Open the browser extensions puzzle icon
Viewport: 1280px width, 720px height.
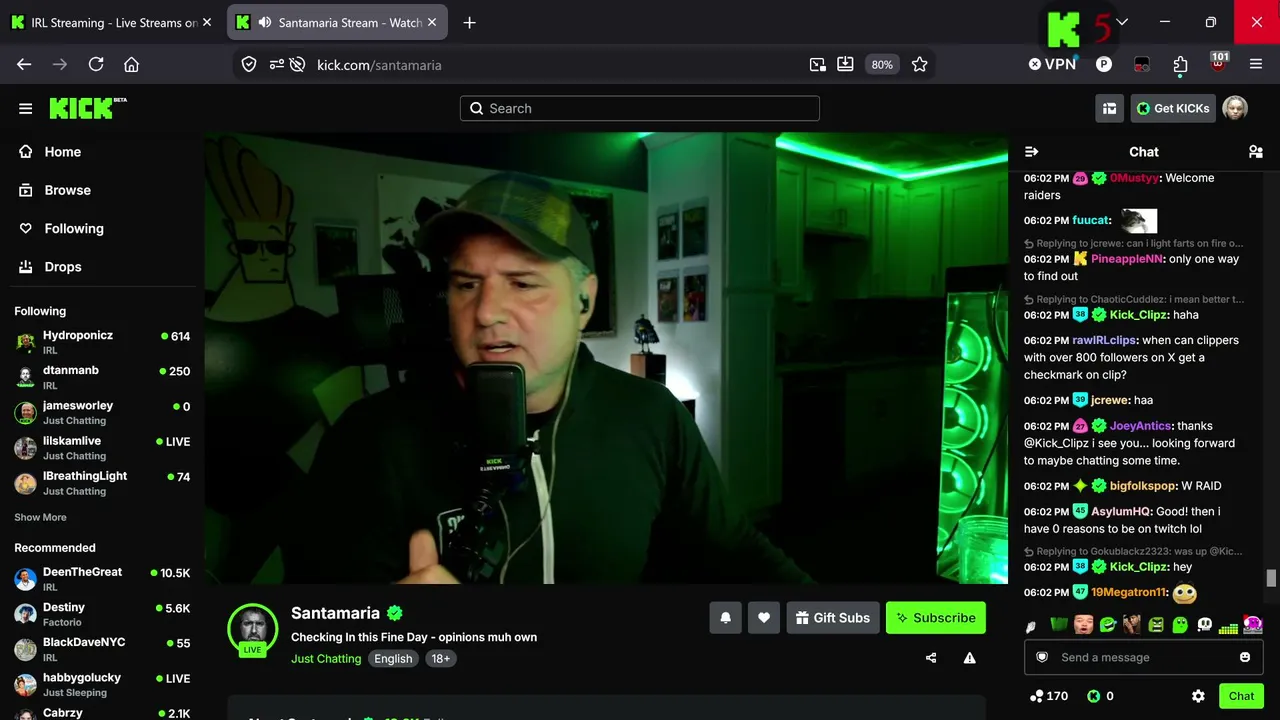(1180, 65)
